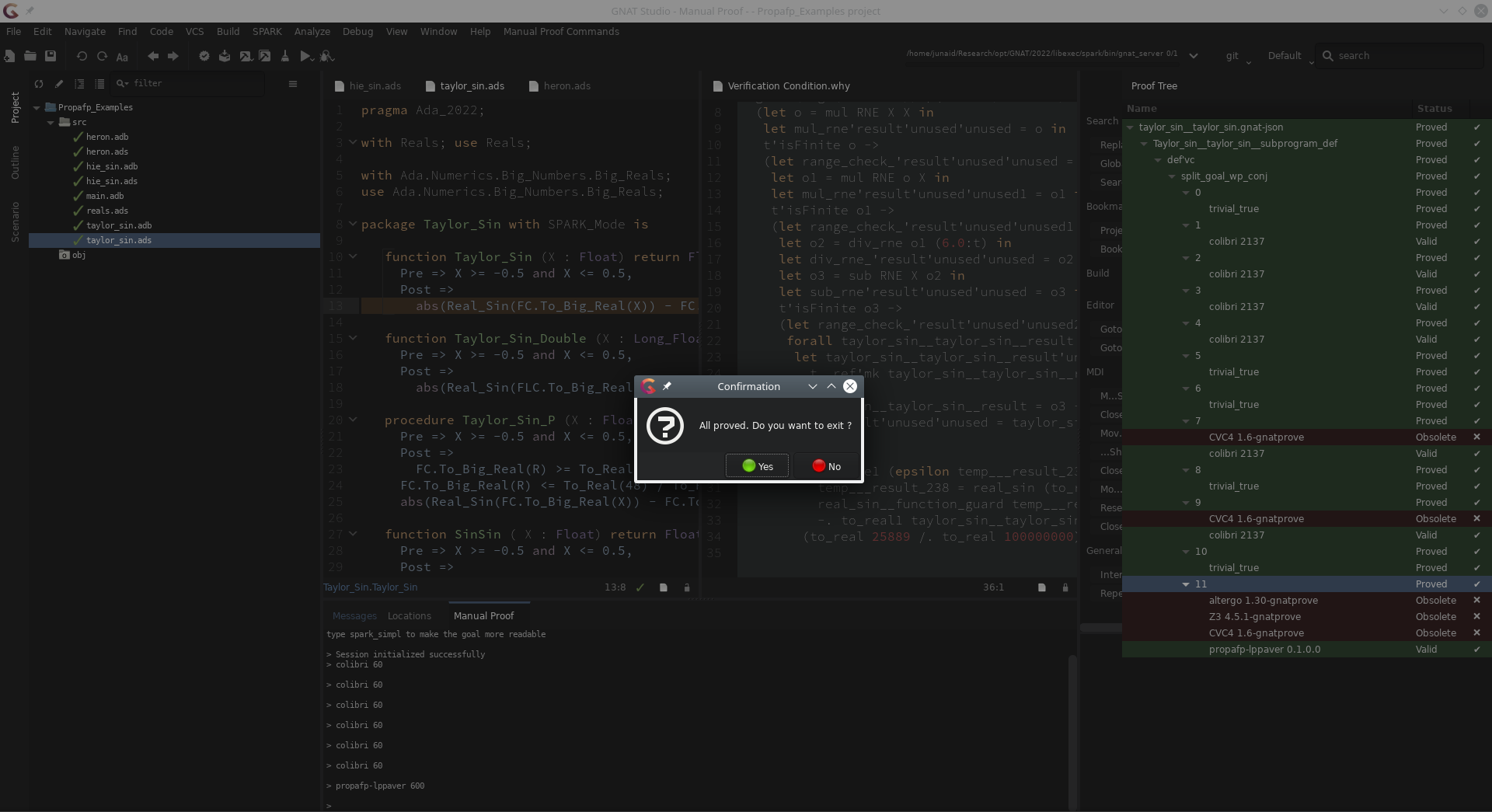
Task: Fold the package Taylor_Sin code block
Action: (353, 225)
